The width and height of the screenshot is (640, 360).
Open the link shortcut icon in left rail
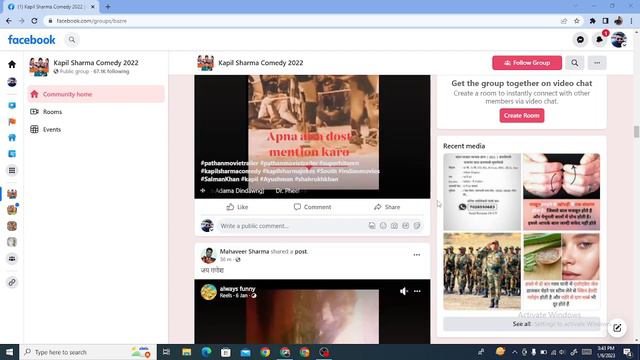click(x=12, y=282)
